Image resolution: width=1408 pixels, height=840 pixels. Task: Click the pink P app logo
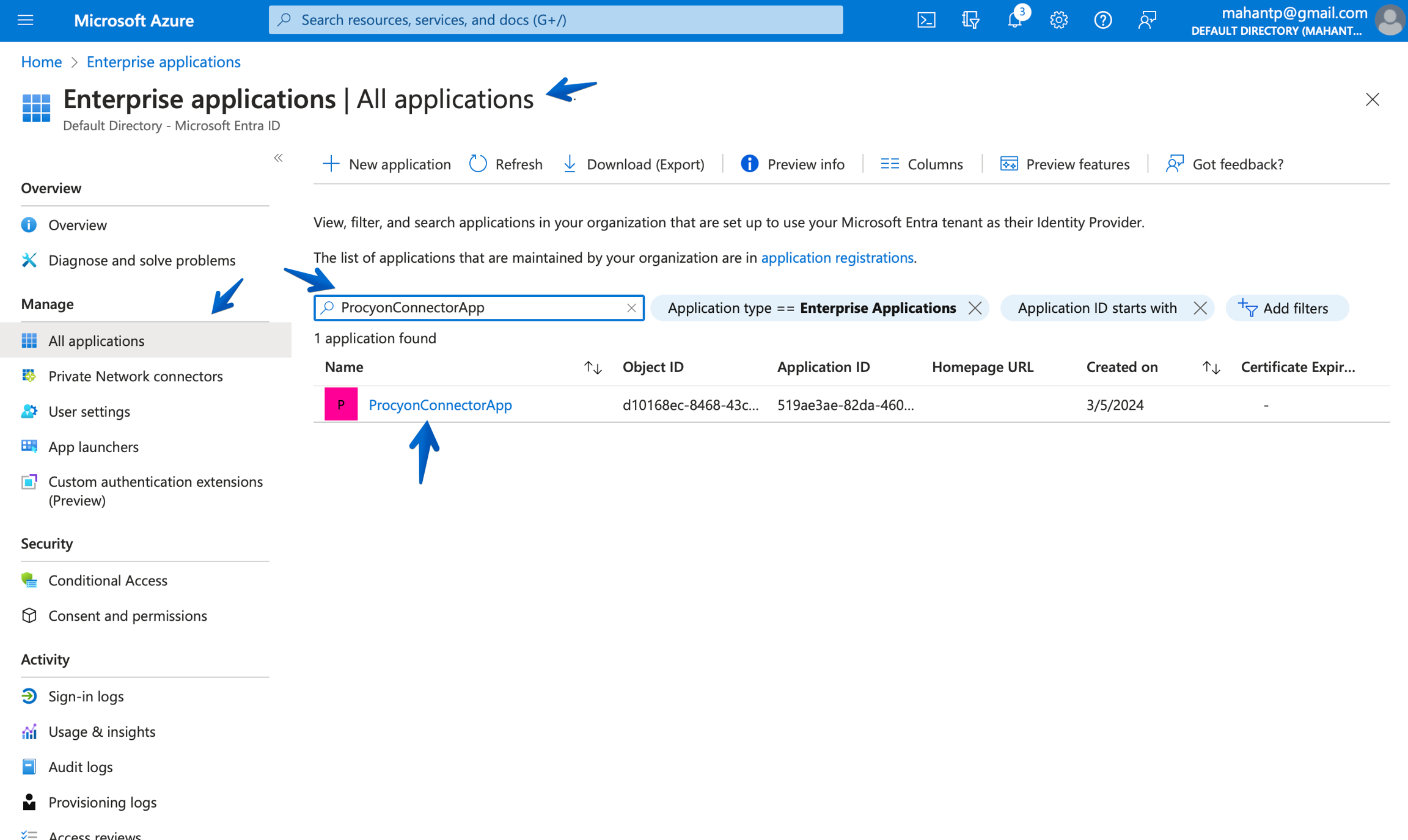pyautogui.click(x=340, y=404)
